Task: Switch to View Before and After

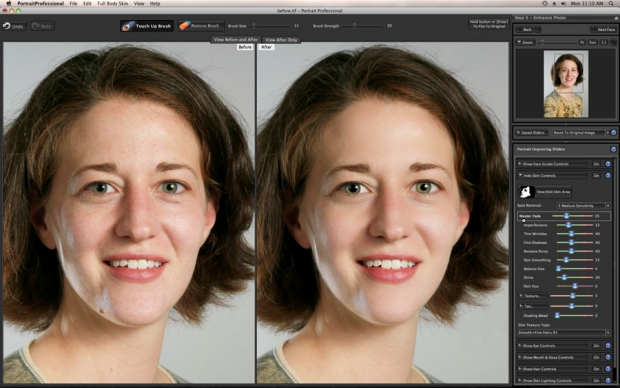Action: tap(236, 40)
